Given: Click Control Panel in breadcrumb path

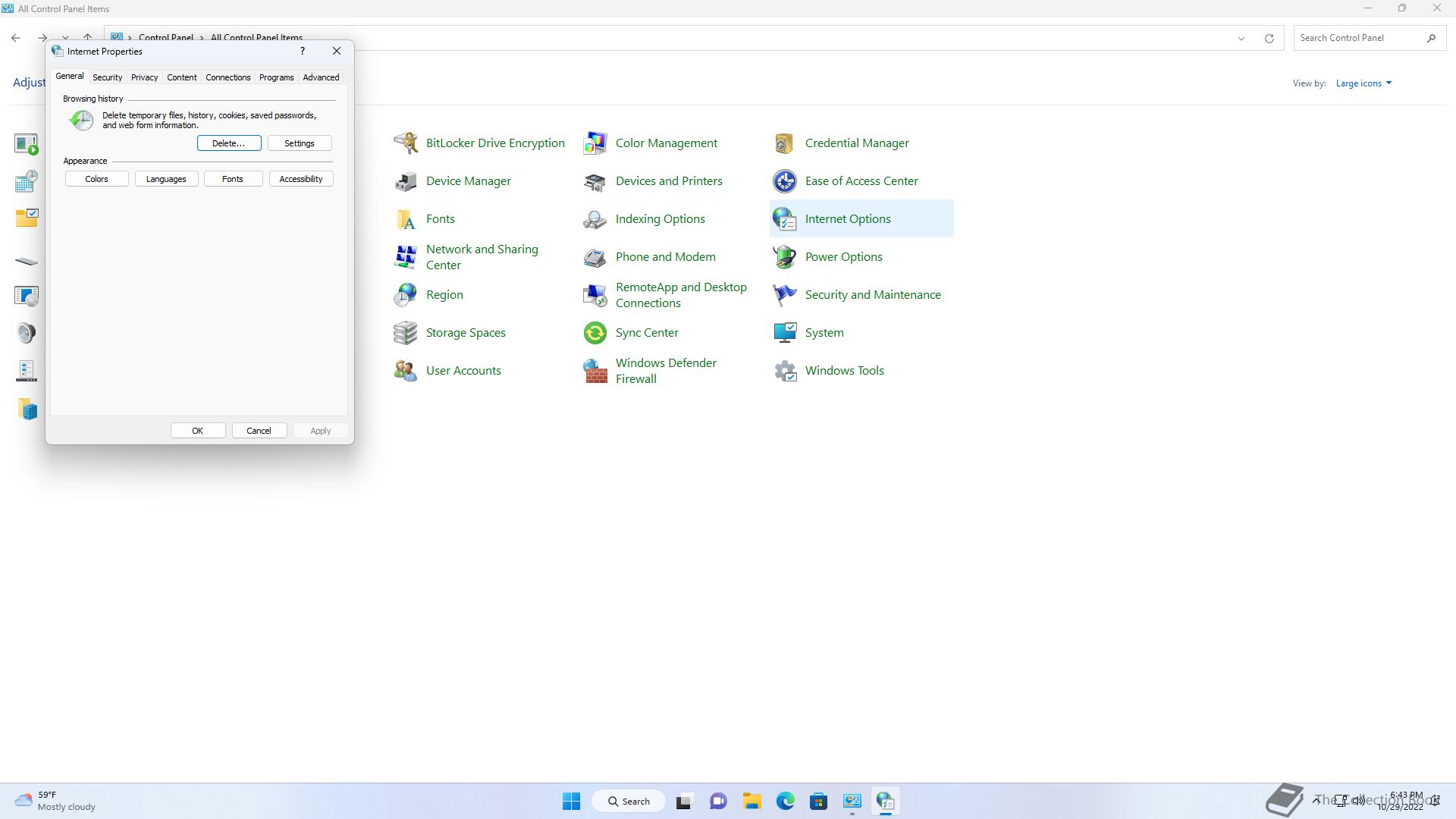Looking at the screenshot, I should pos(165,36).
